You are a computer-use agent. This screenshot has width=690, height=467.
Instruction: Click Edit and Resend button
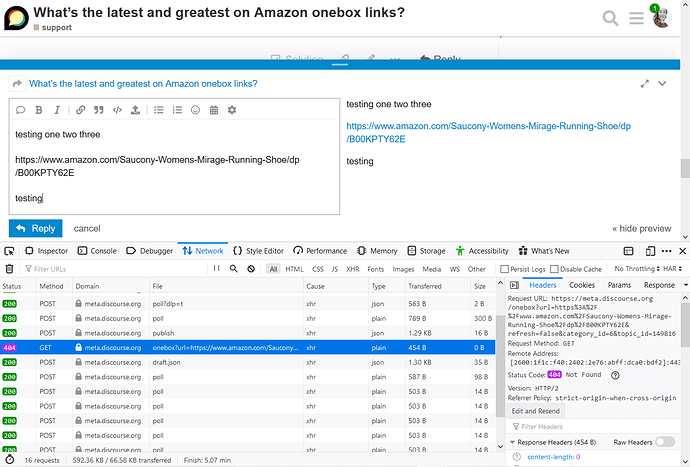tap(536, 411)
